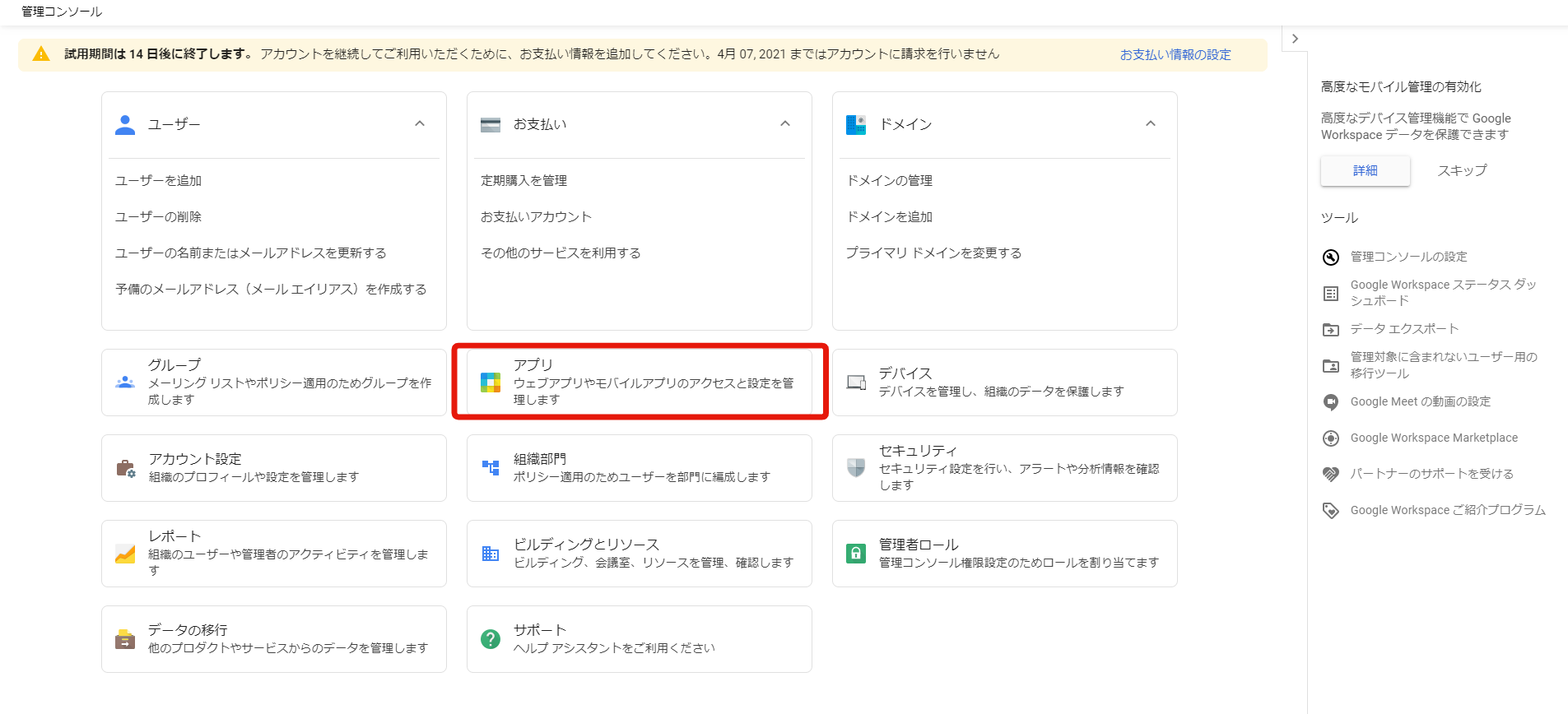Click the Workspace Marketplace icon
This screenshot has height=714, width=1568.
[x=1331, y=438]
